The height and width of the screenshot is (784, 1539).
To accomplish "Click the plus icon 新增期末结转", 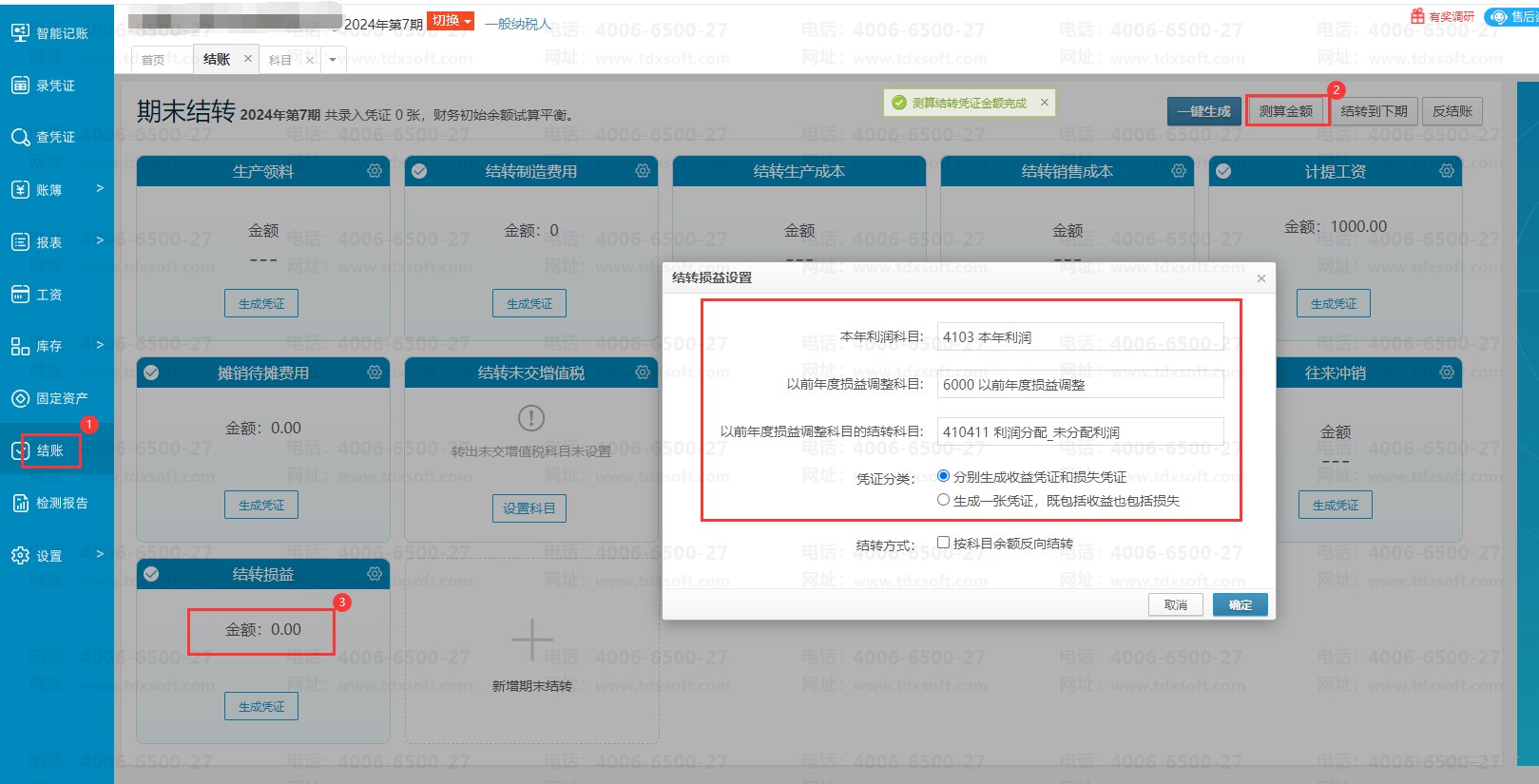I will (531, 640).
